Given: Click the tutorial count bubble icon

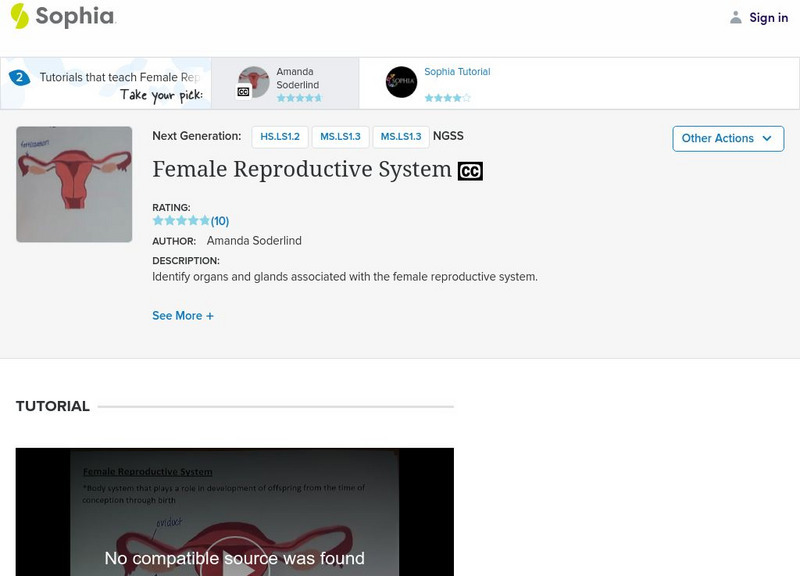Looking at the screenshot, I should click(19, 78).
